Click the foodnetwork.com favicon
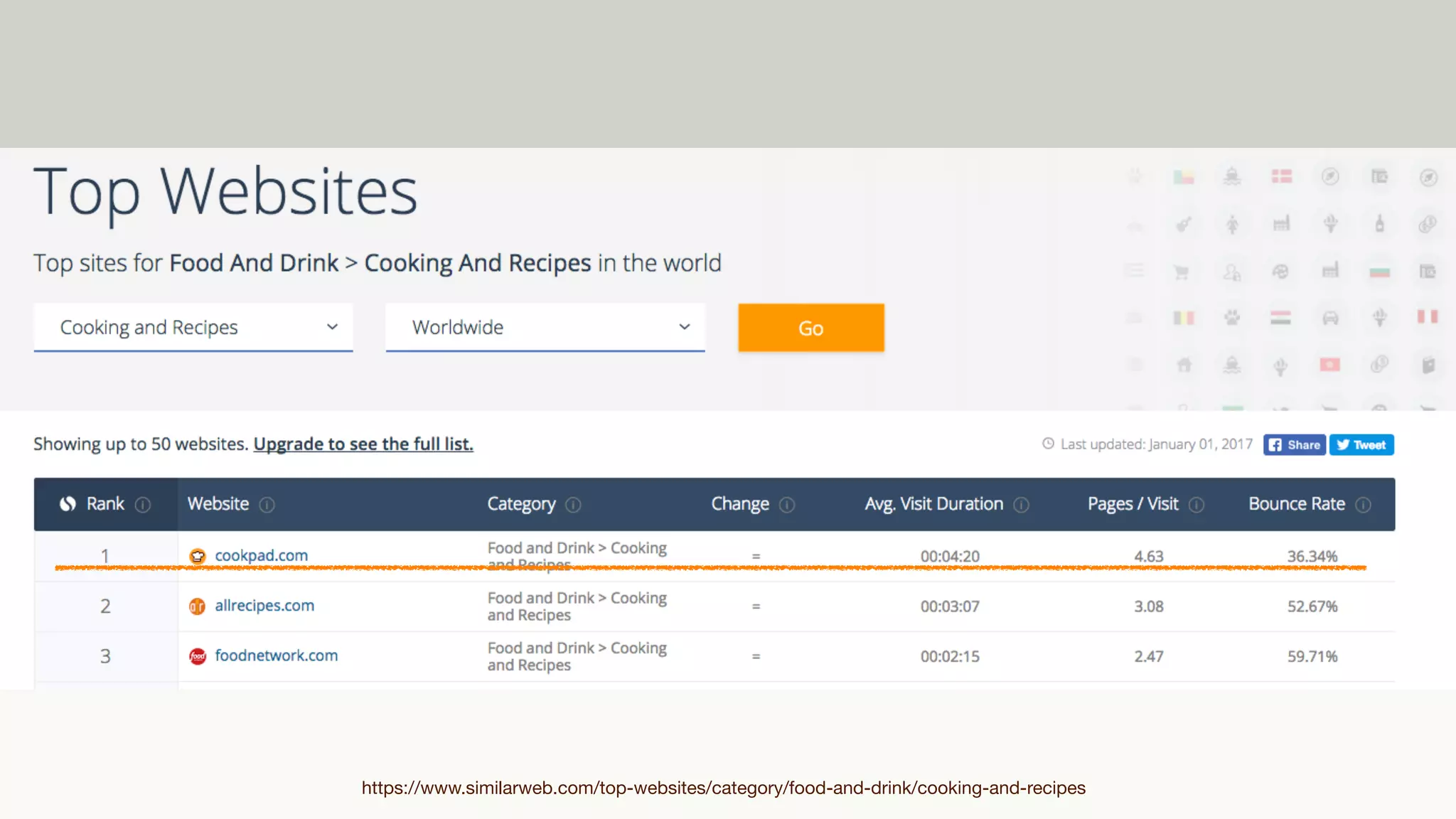Image resolution: width=1456 pixels, height=819 pixels. coord(198,656)
